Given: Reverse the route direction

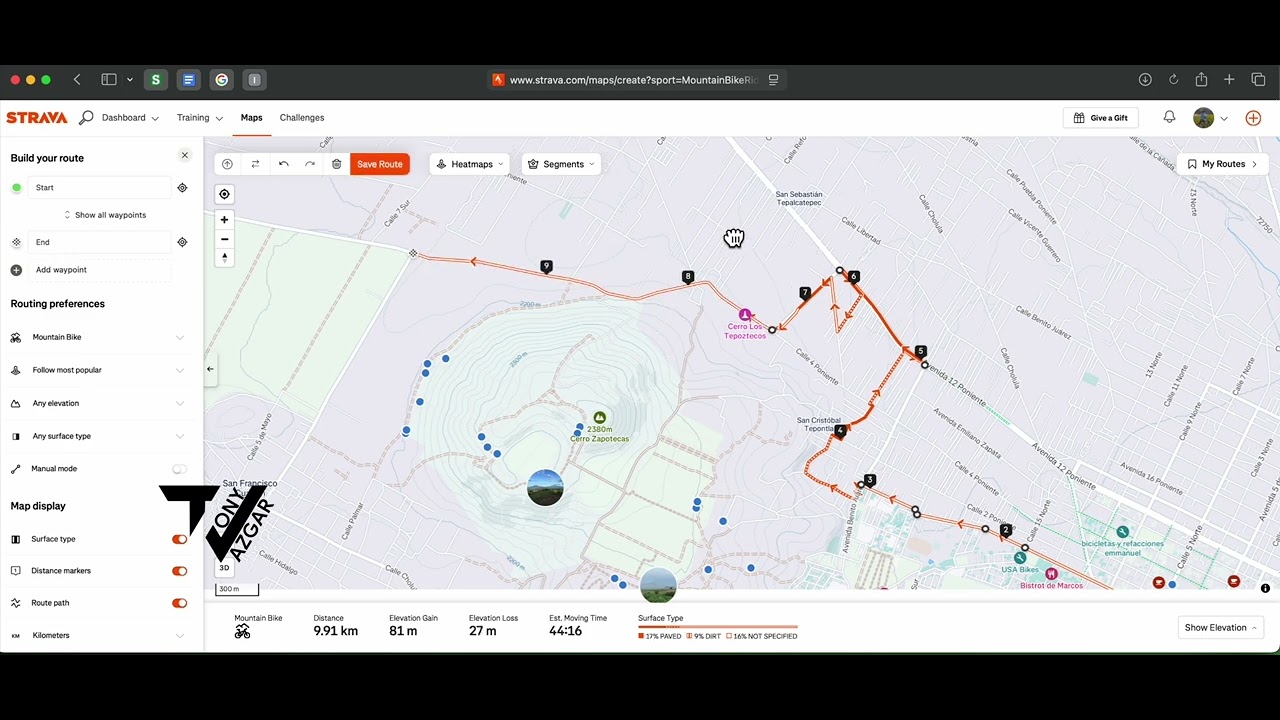Looking at the screenshot, I should [x=255, y=164].
